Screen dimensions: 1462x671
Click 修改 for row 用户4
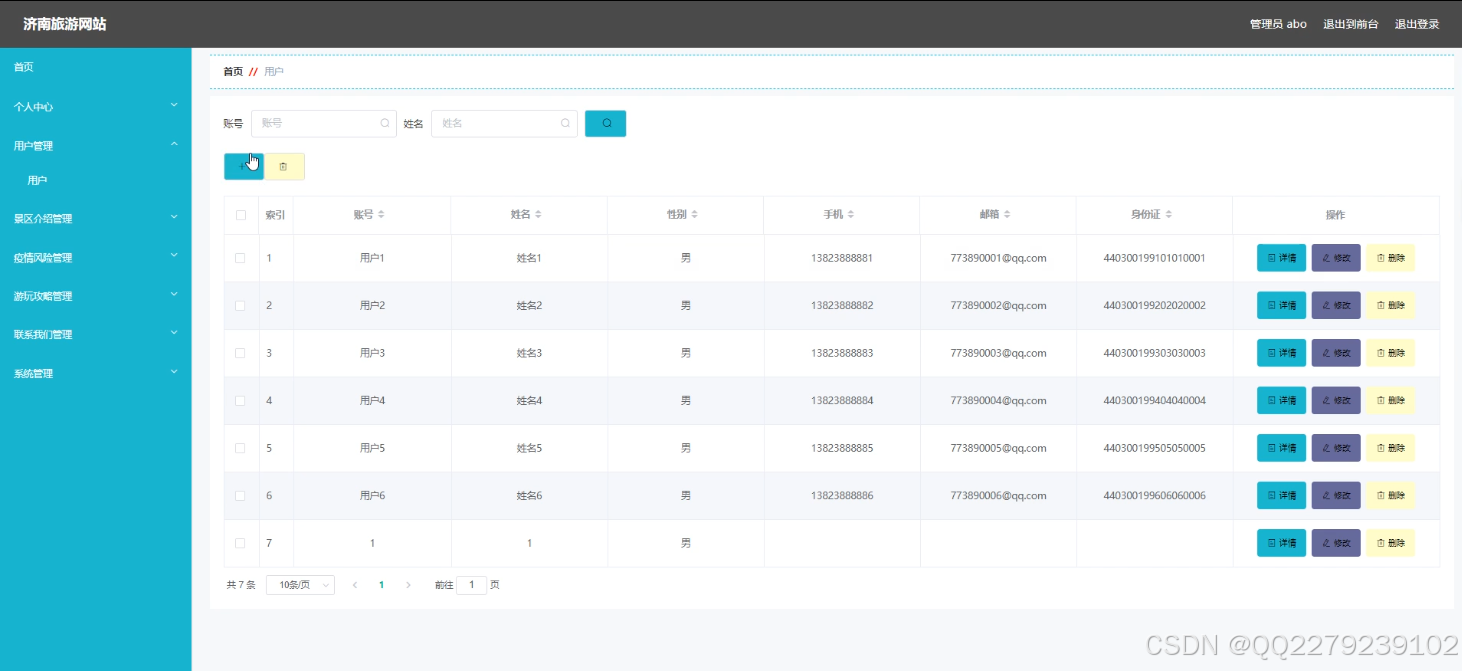[1336, 400]
